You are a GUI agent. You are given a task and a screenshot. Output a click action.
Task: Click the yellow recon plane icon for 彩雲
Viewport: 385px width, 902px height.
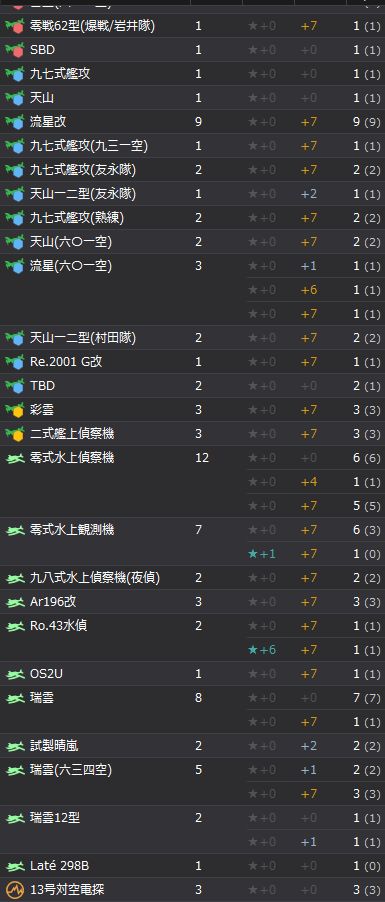(14, 410)
